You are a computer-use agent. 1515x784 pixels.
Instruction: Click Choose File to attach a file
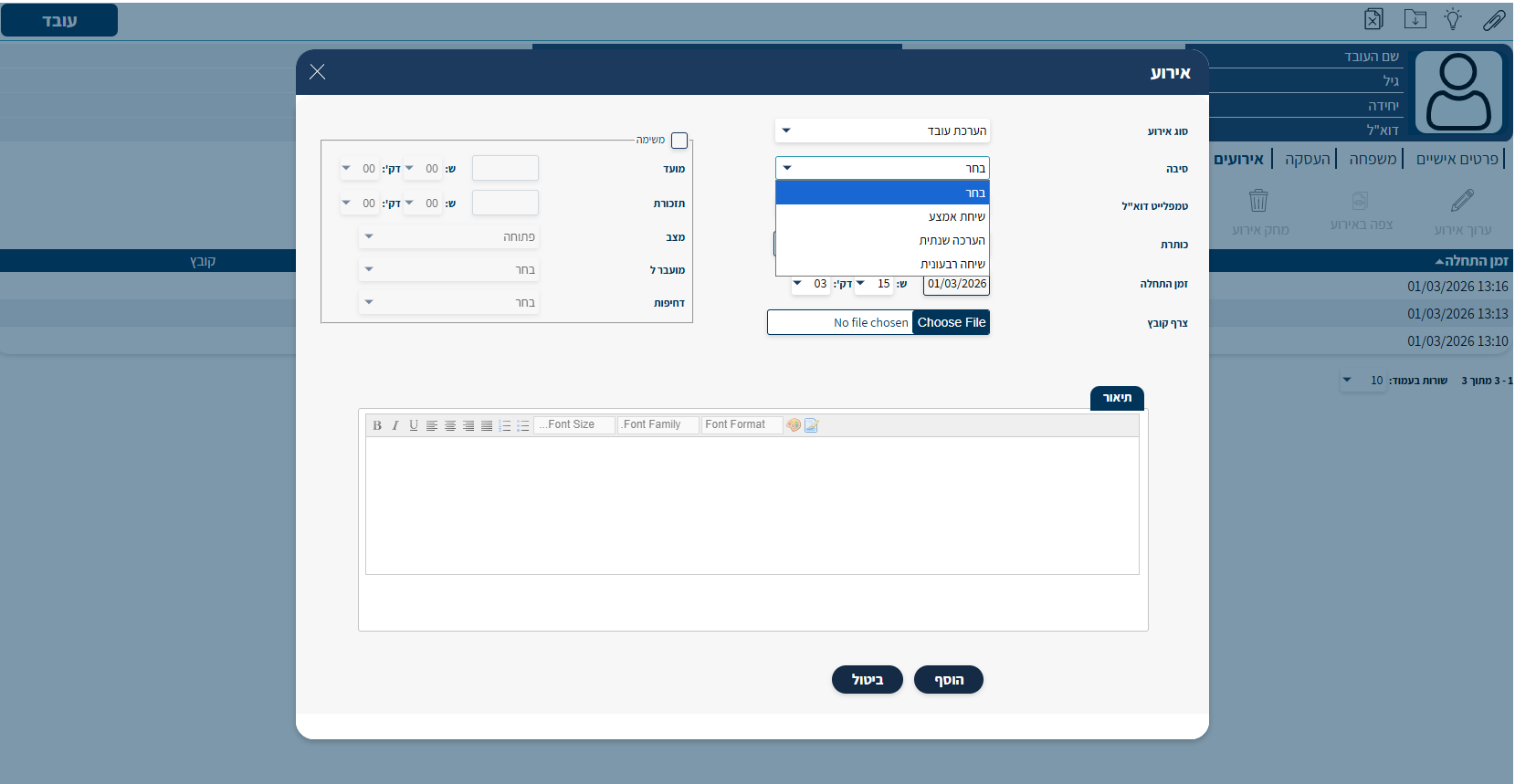[951, 322]
